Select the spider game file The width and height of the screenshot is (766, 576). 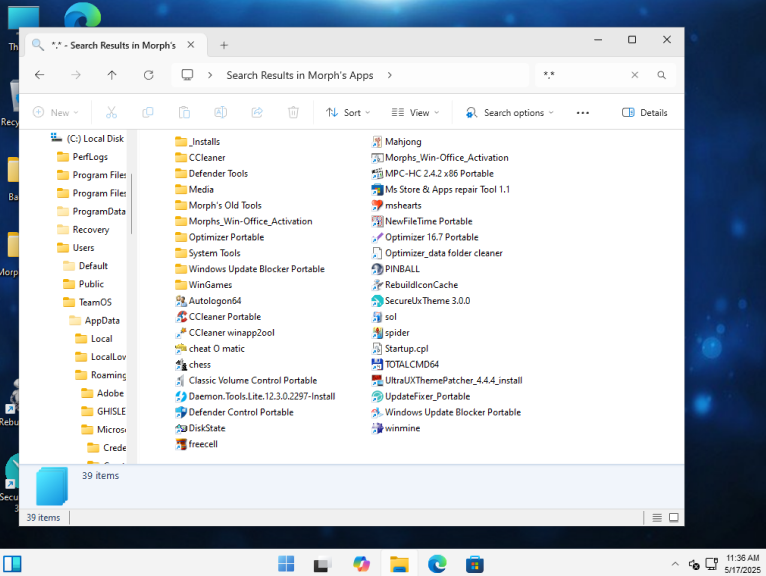coord(390,333)
